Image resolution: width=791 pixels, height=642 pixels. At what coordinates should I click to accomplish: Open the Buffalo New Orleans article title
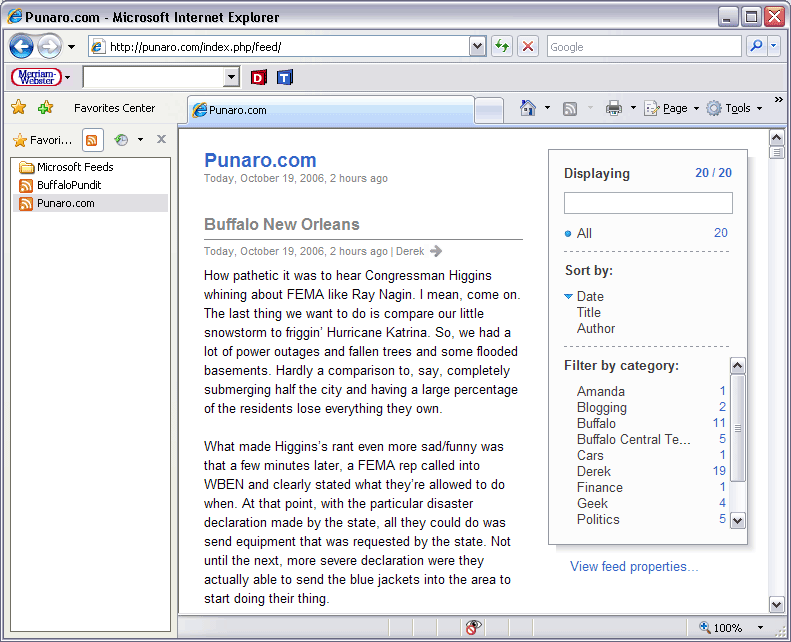point(281,224)
